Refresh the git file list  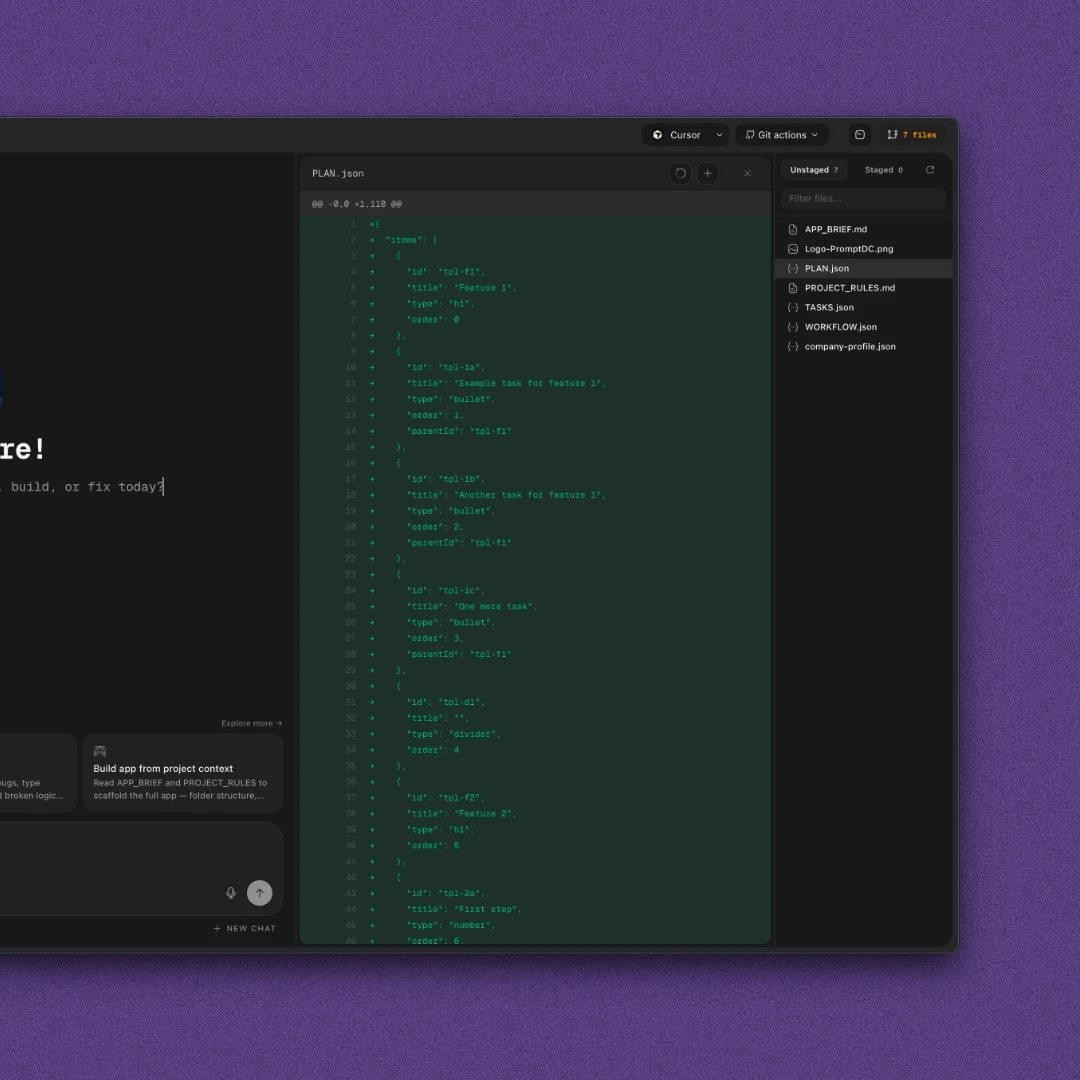pyautogui.click(x=930, y=170)
